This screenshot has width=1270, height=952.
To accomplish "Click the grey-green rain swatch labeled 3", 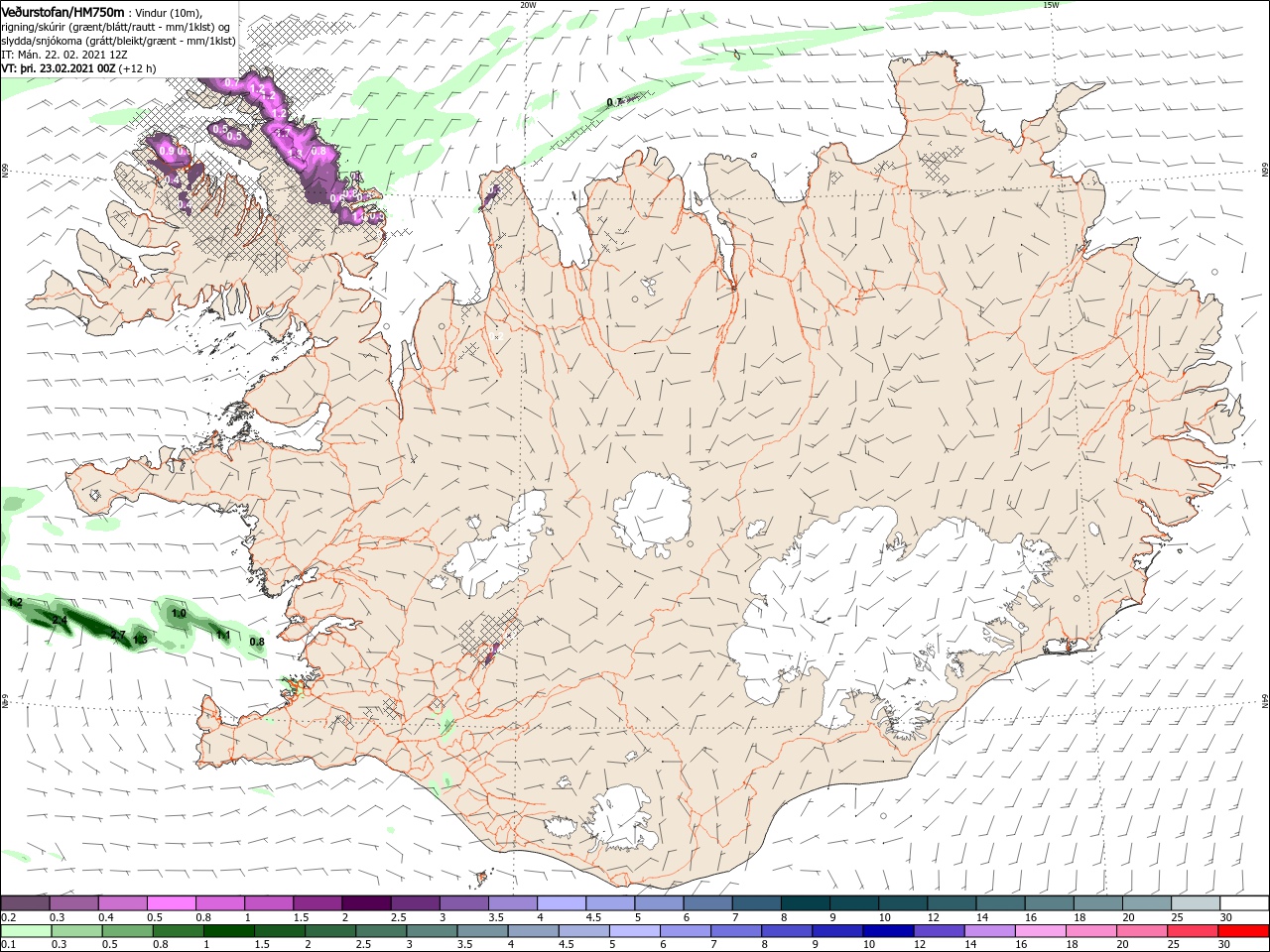I will point(431,931).
